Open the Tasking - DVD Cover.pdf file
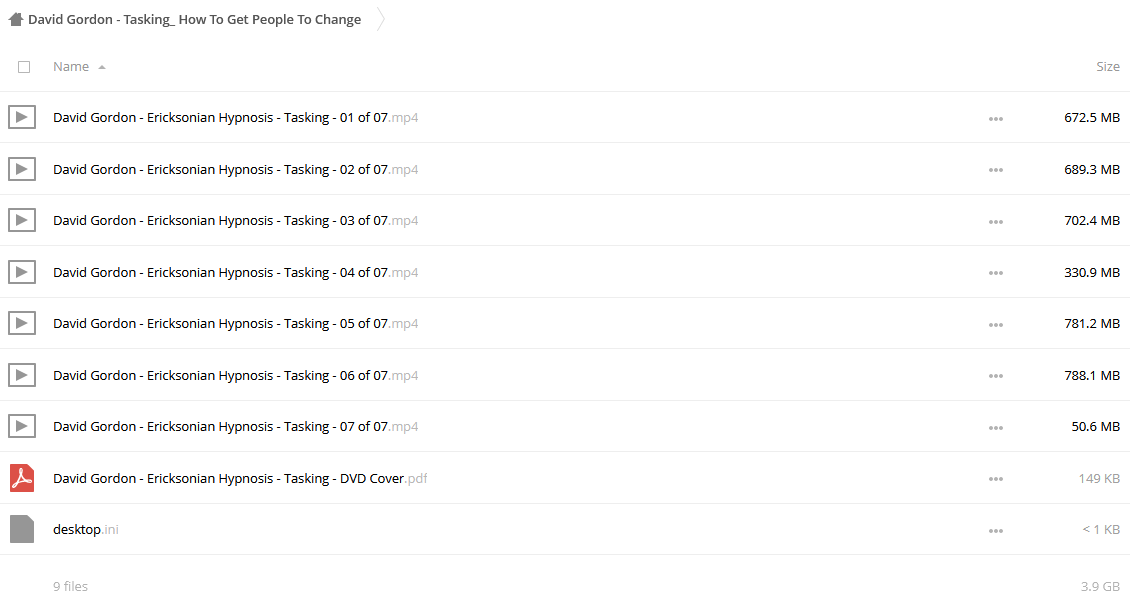1130x607 pixels. 240,479
